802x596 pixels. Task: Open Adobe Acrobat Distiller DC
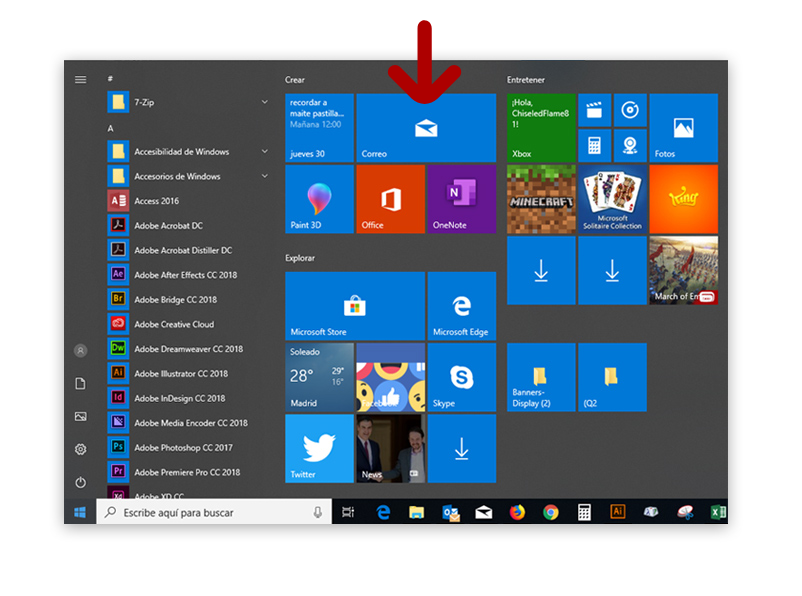click(x=188, y=250)
